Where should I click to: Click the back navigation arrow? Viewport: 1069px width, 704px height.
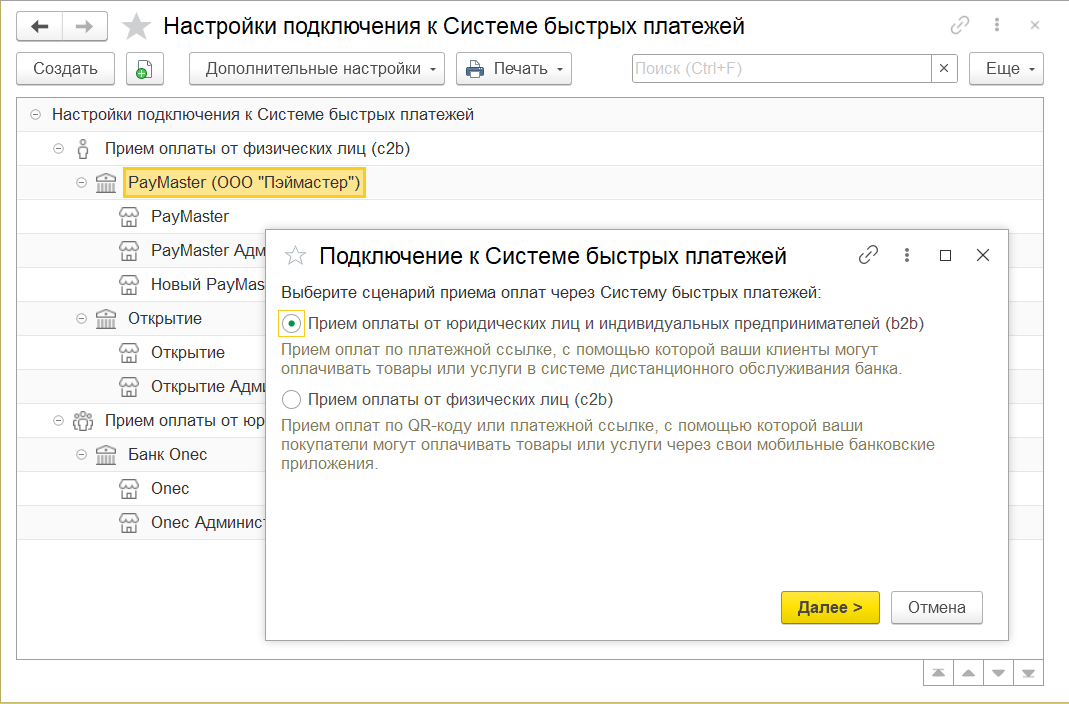point(40,26)
